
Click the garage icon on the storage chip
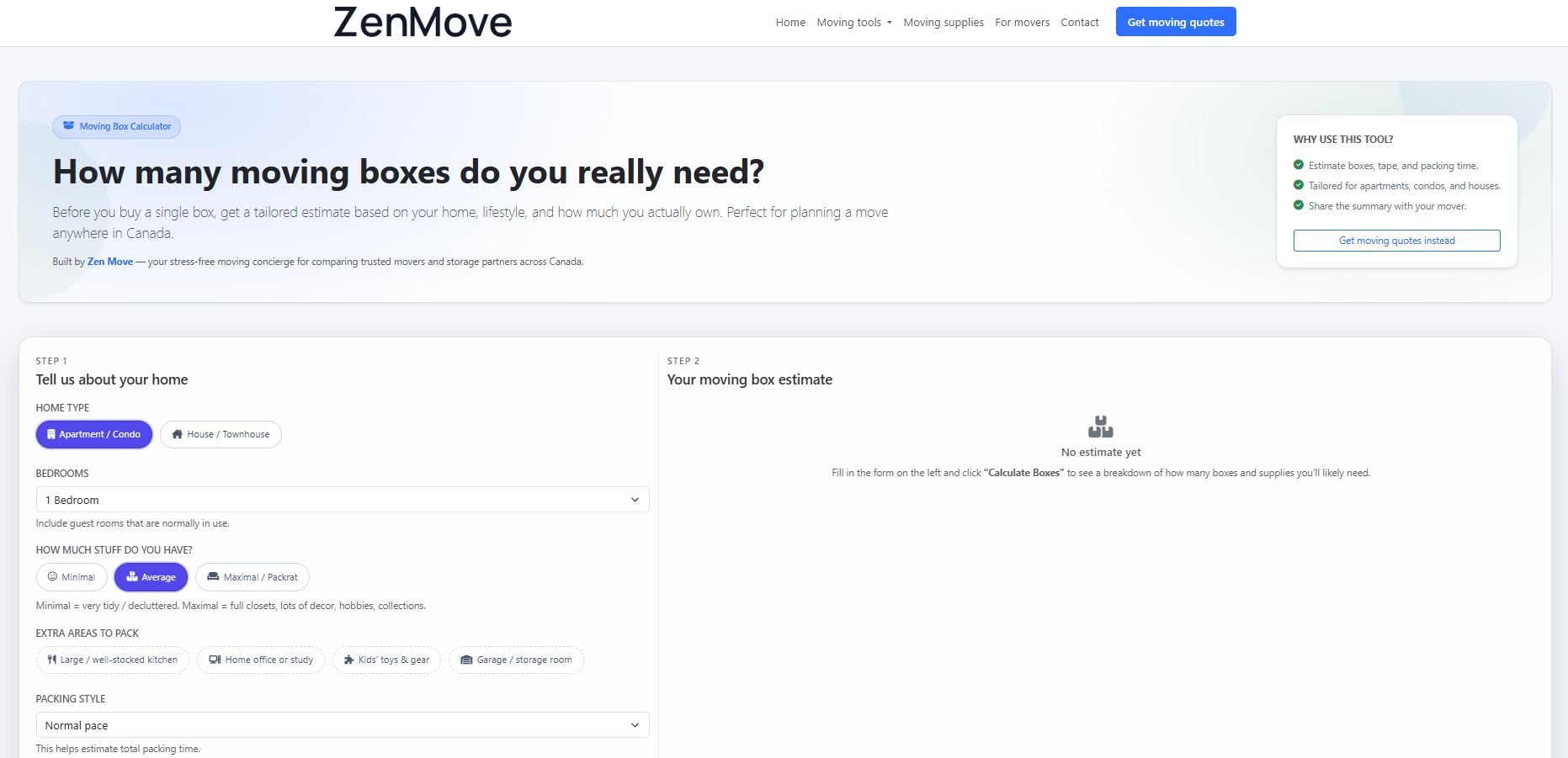pyautogui.click(x=467, y=660)
